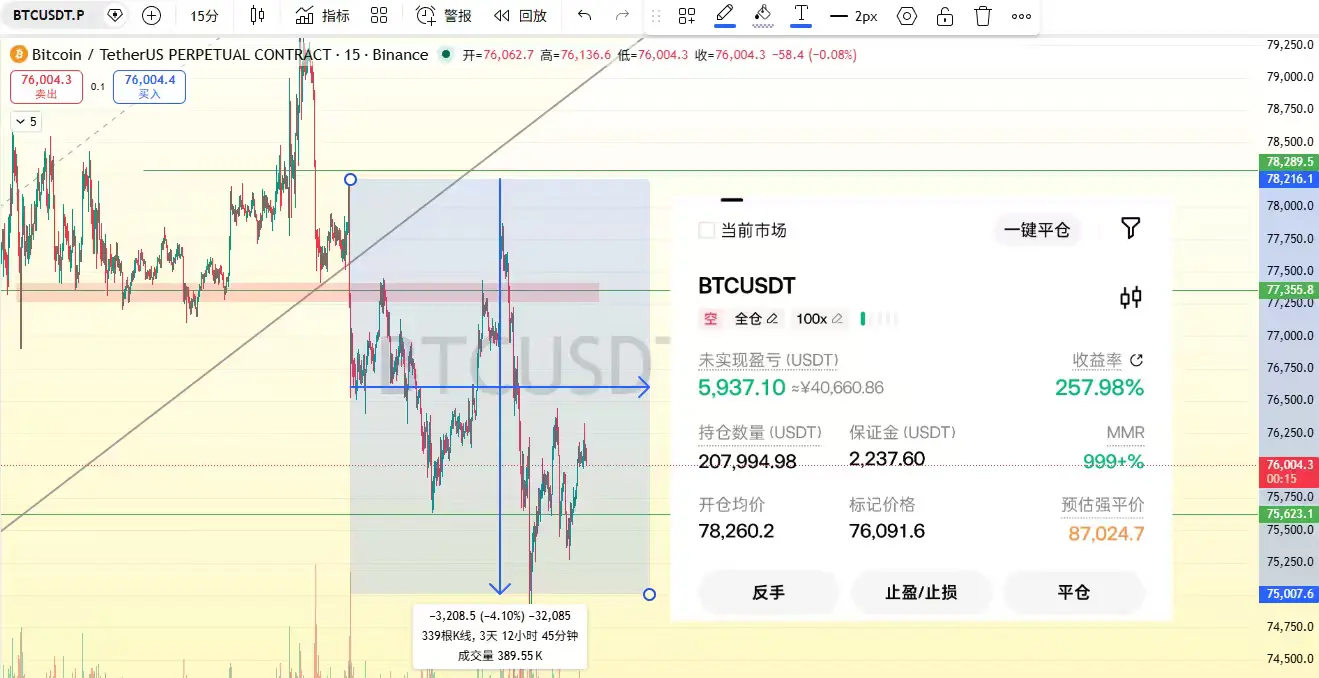Open drawing settings hexagon icon

pyautogui.click(x=907, y=16)
